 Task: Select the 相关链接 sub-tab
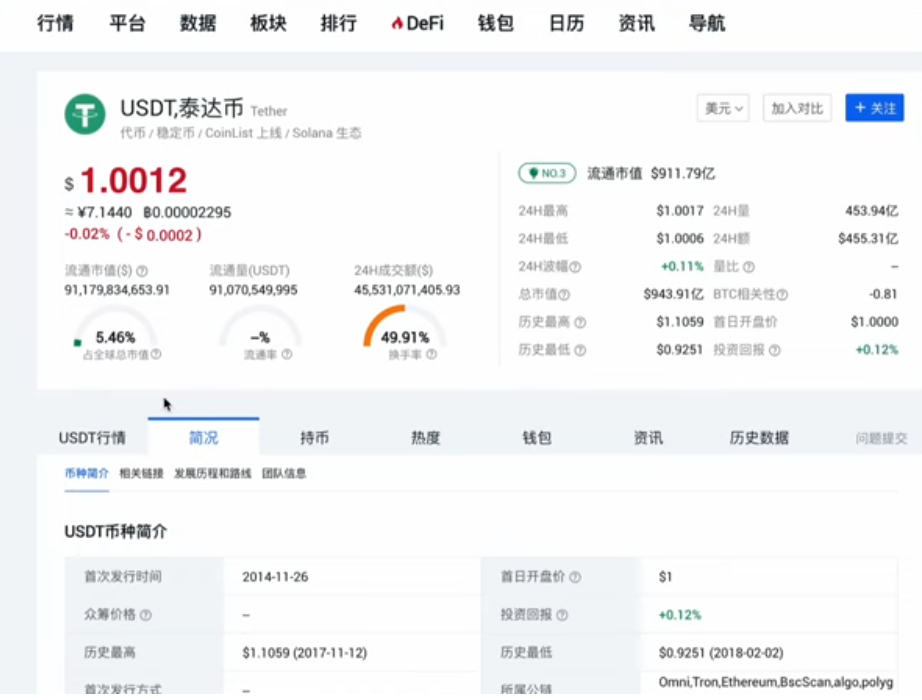tap(141, 474)
